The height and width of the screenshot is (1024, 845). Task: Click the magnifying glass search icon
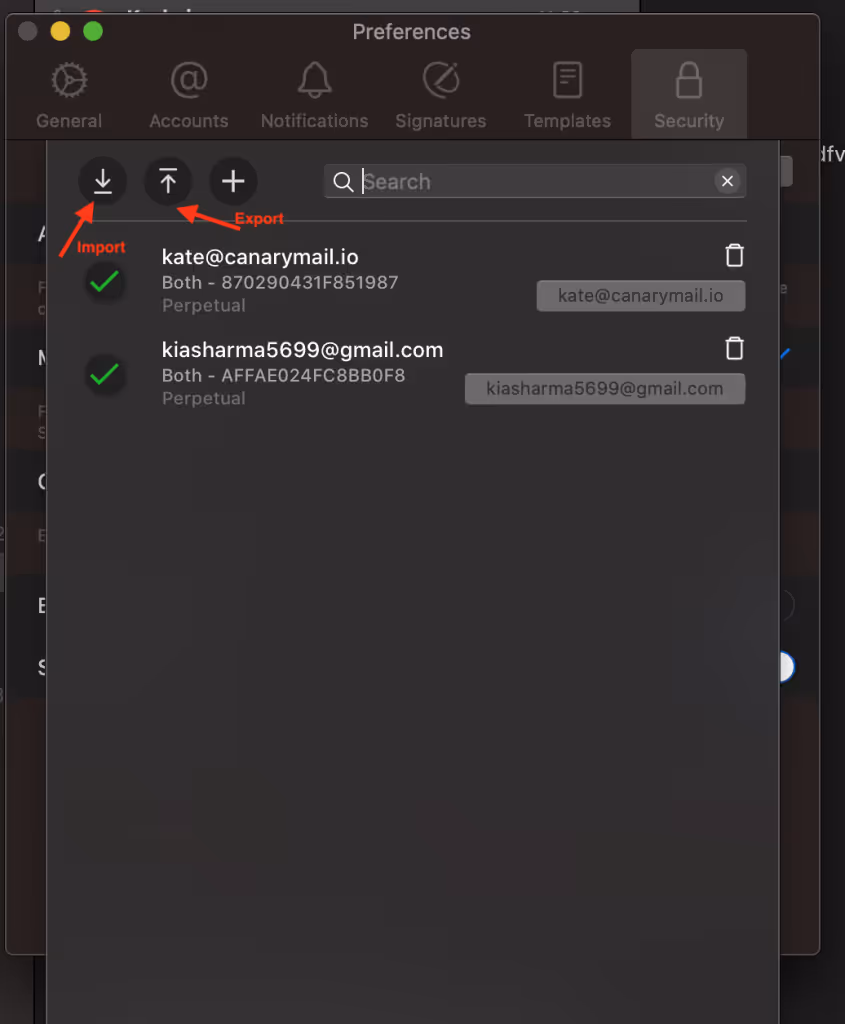343,182
